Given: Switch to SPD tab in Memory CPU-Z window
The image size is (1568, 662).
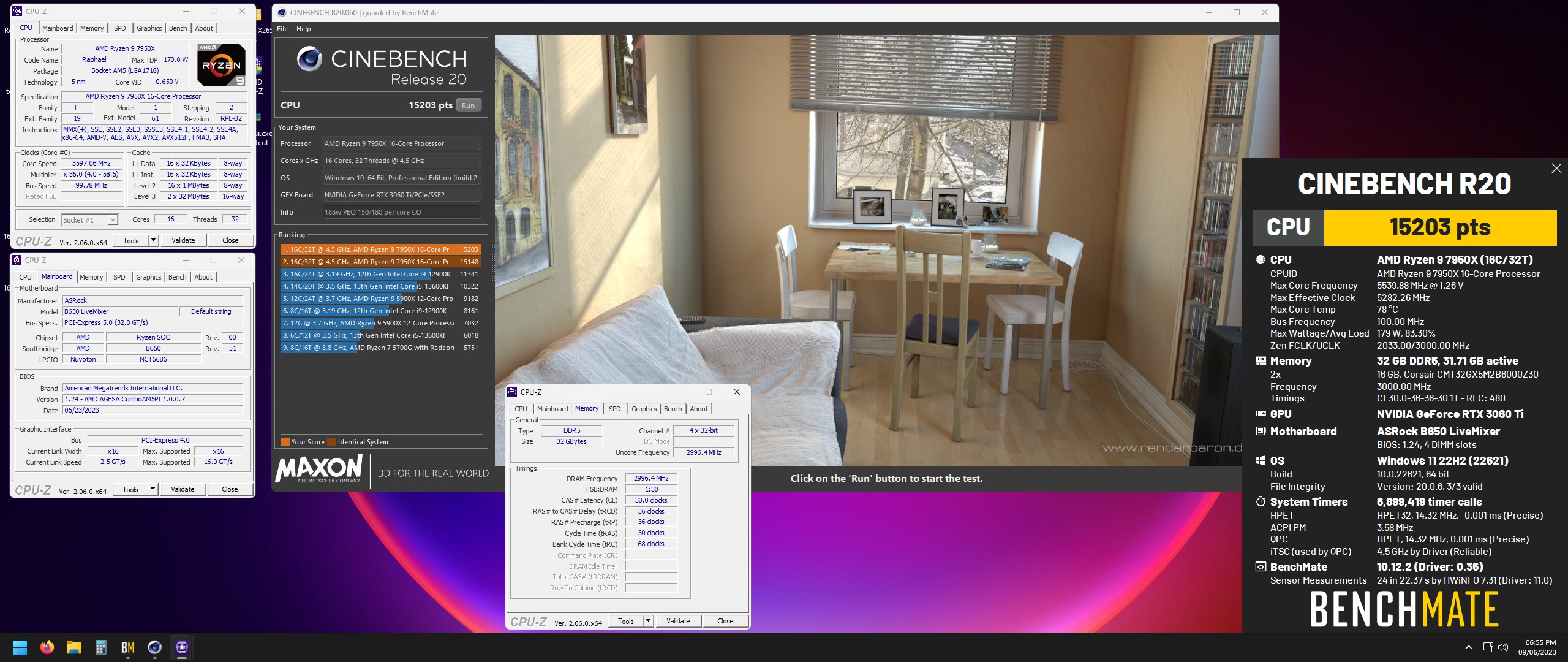Looking at the screenshot, I should coord(615,409).
